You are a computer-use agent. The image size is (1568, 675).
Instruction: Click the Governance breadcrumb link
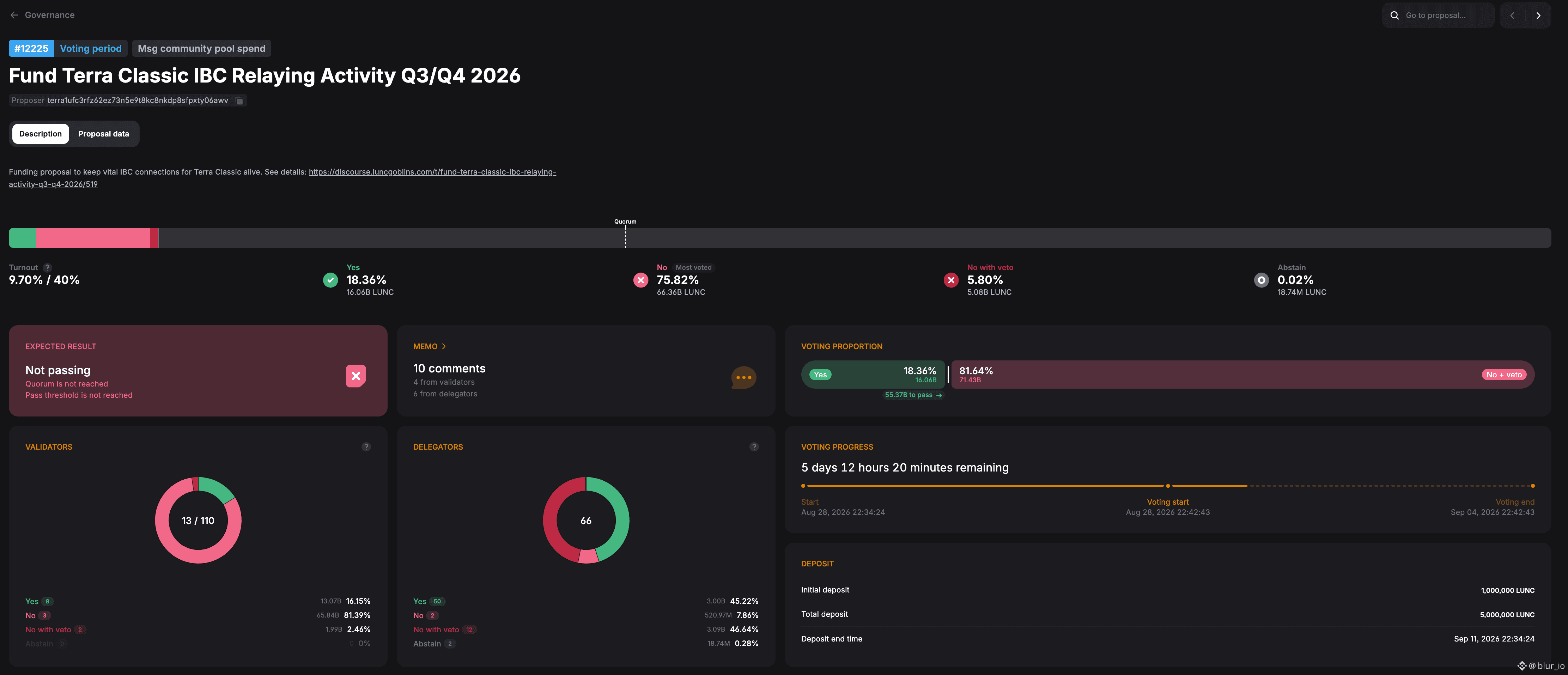pyautogui.click(x=50, y=15)
